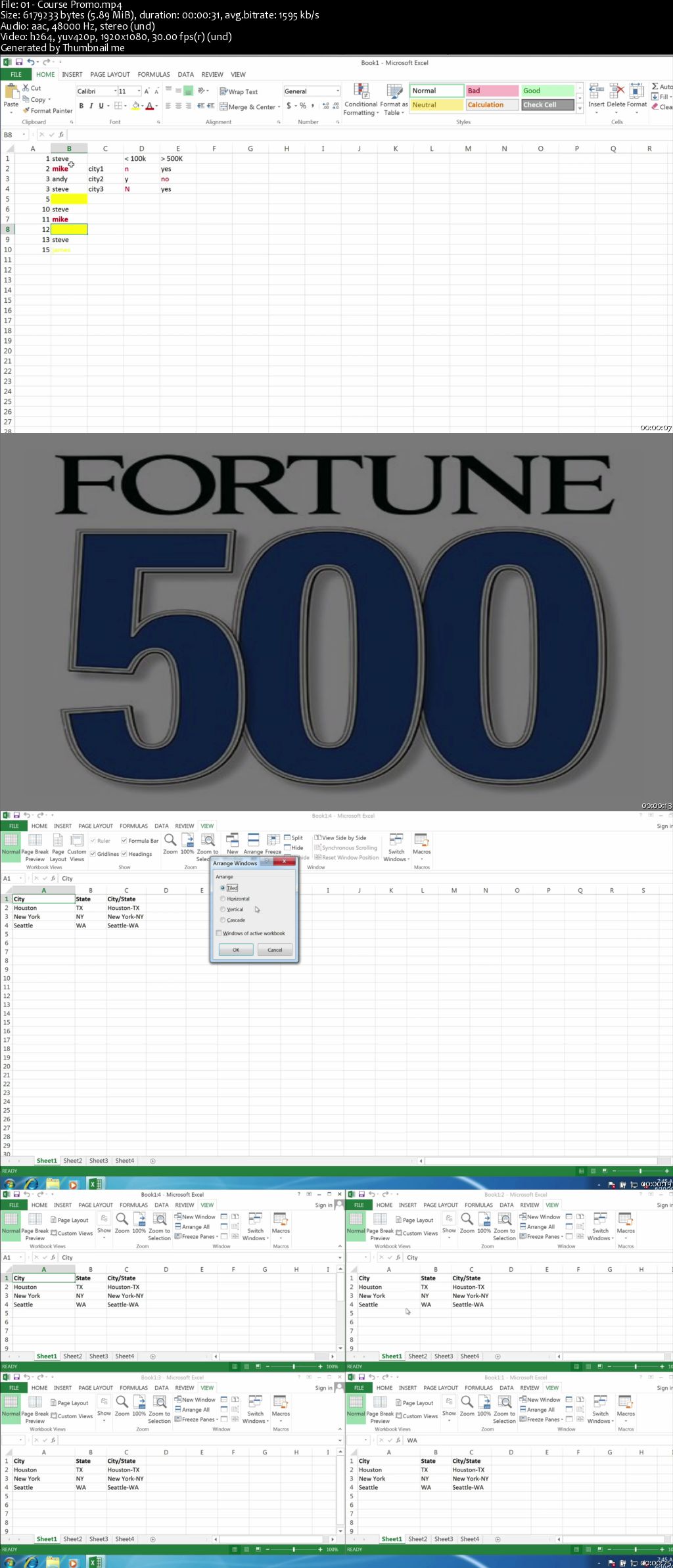The height and width of the screenshot is (1568, 673).
Task: Open Calibri font name dropdown in Book1
Action: point(115,91)
